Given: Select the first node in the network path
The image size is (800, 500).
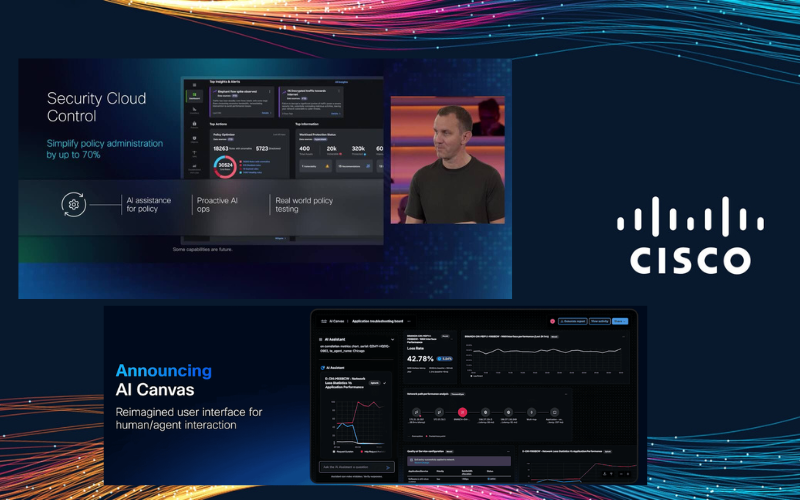Looking at the screenshot, I should point(416,412).
